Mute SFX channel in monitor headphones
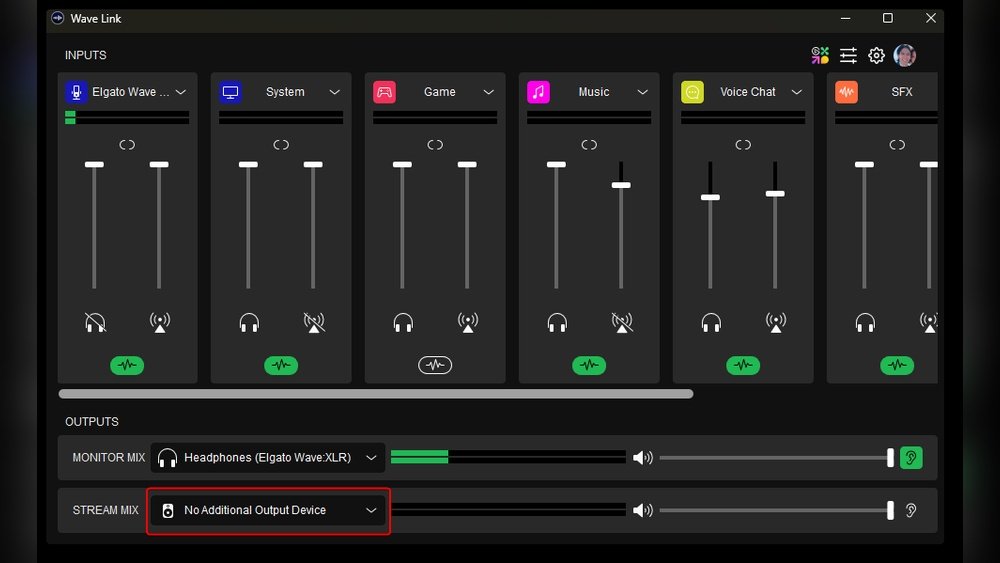This screenshot has height=563, width=1000. click(865, 323)
